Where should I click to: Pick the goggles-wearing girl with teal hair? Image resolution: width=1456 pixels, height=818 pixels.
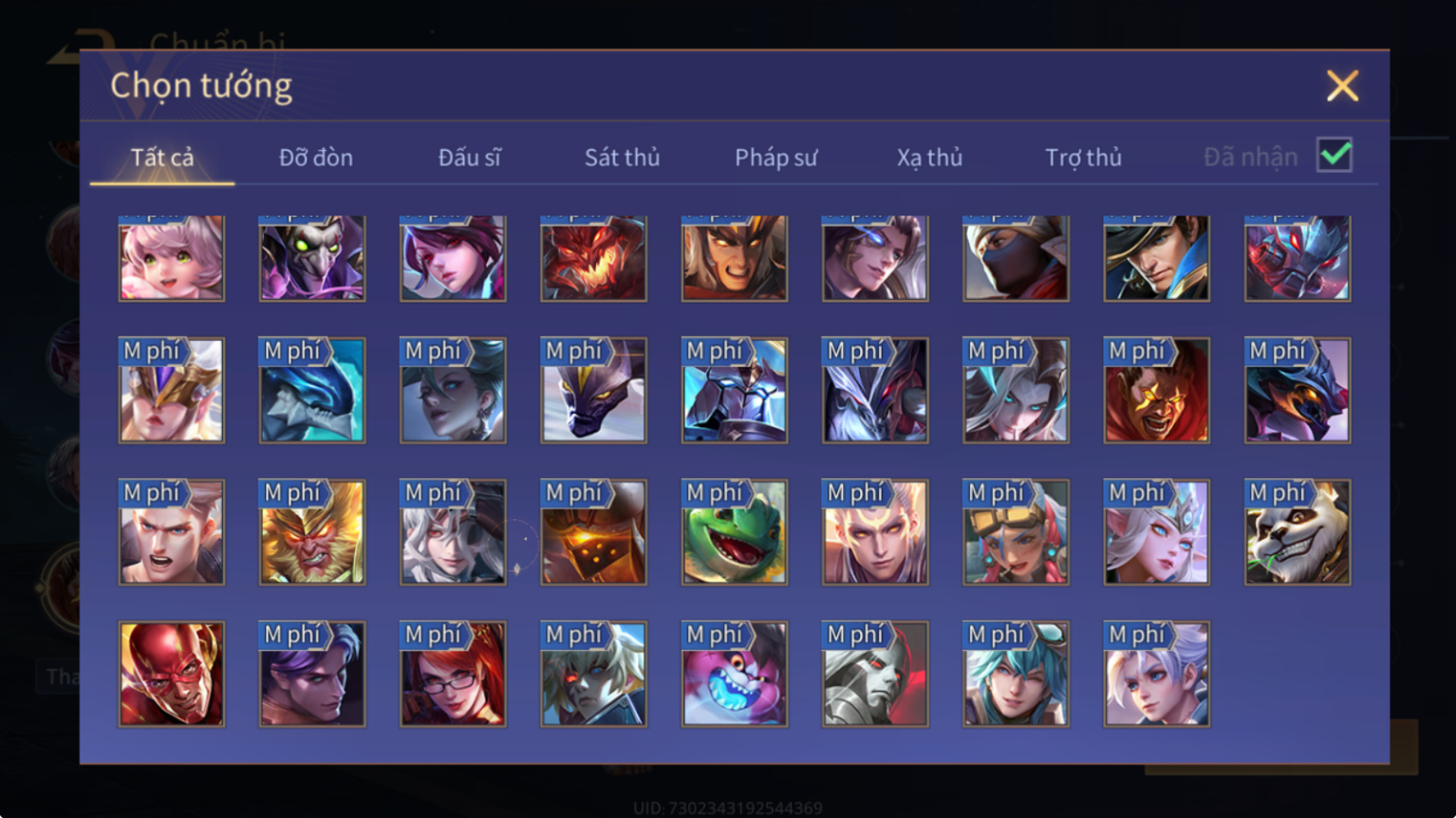[x=1016, y=531]
